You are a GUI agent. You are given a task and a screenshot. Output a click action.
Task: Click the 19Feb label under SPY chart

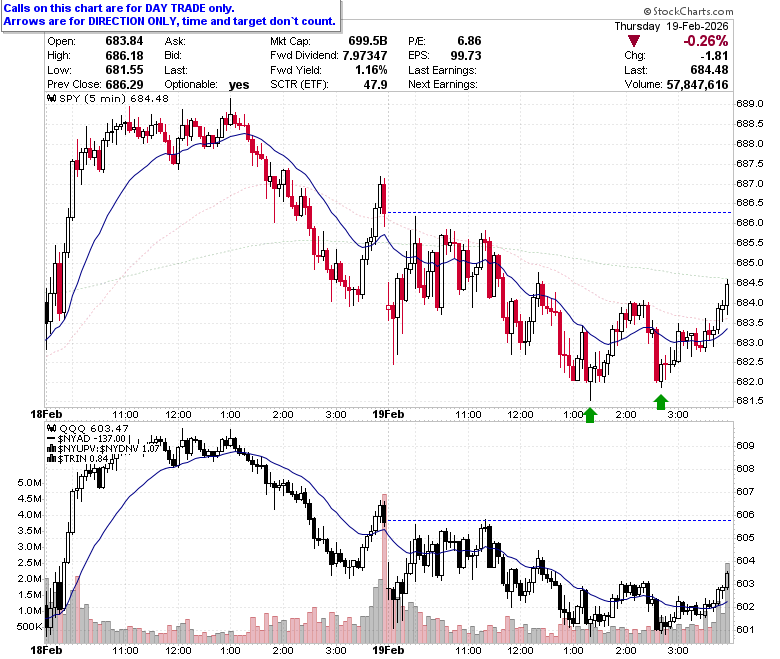point(388,414)
